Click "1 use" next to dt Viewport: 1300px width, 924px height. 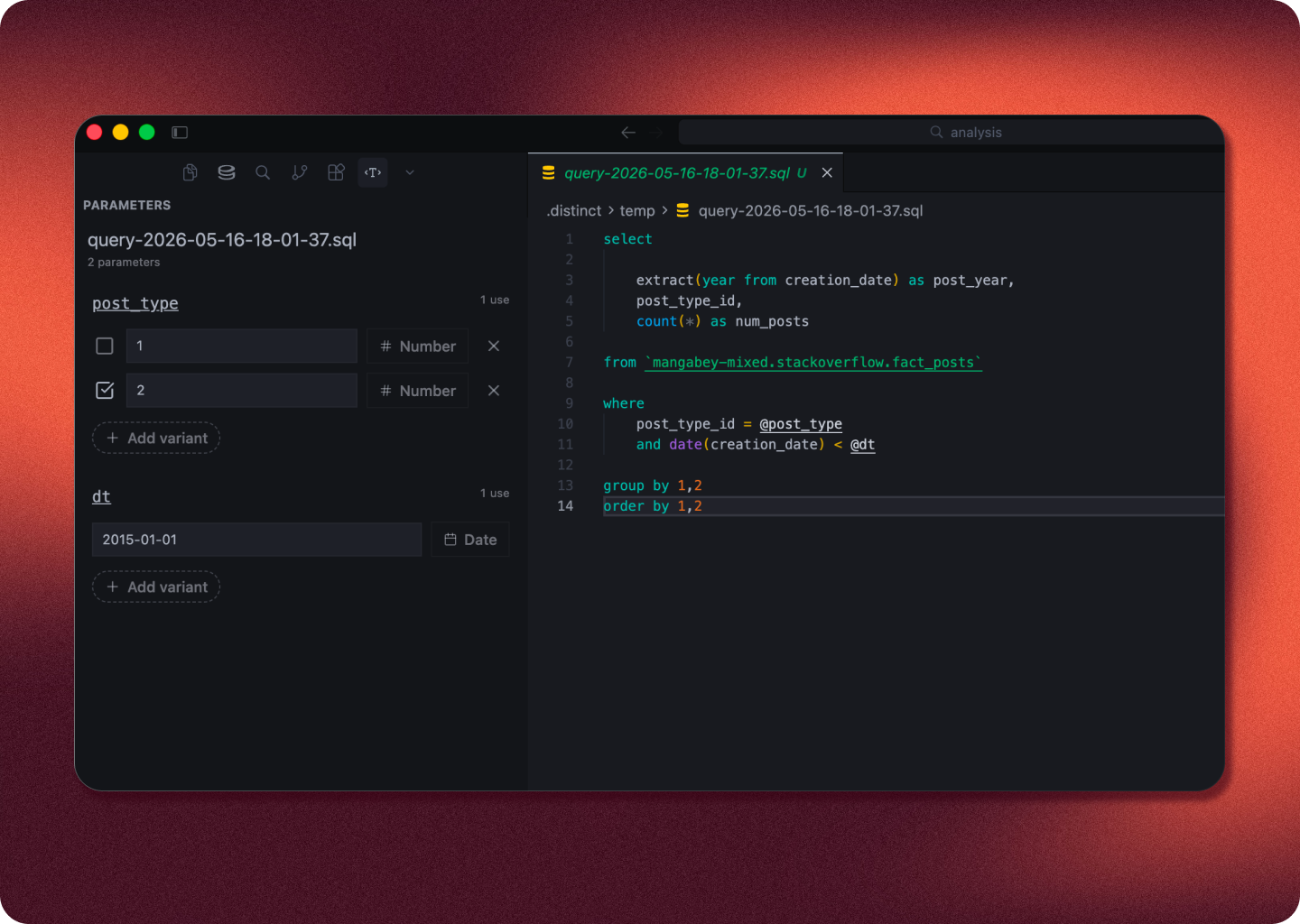495,494
